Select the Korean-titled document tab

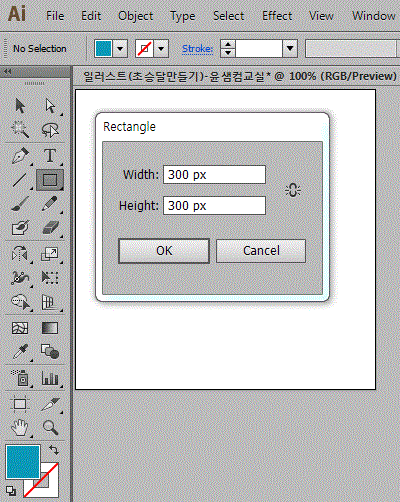click(240, 76)
